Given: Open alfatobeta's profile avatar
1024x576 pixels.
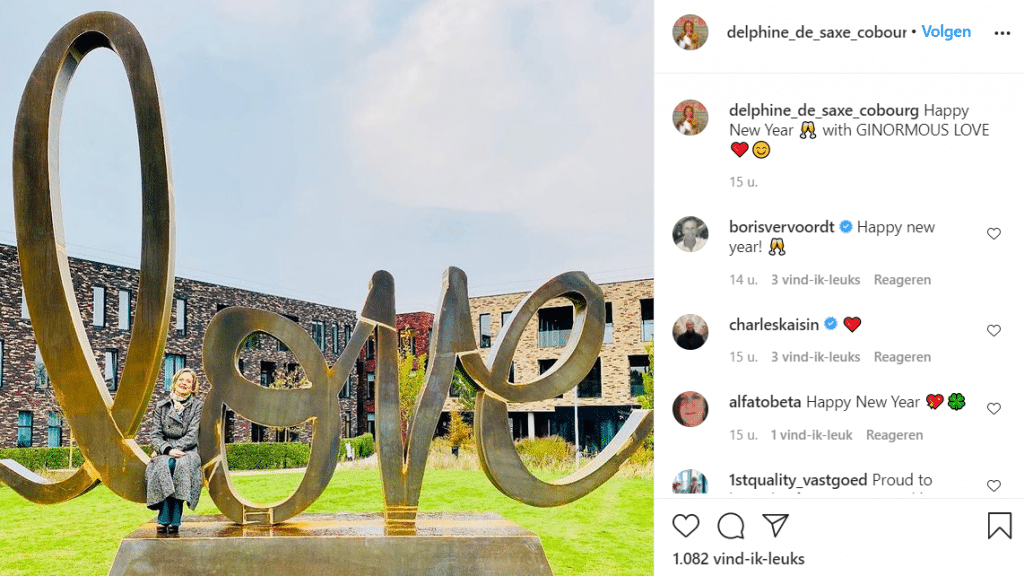Looking at the screenshot, I should coord(690,409).
